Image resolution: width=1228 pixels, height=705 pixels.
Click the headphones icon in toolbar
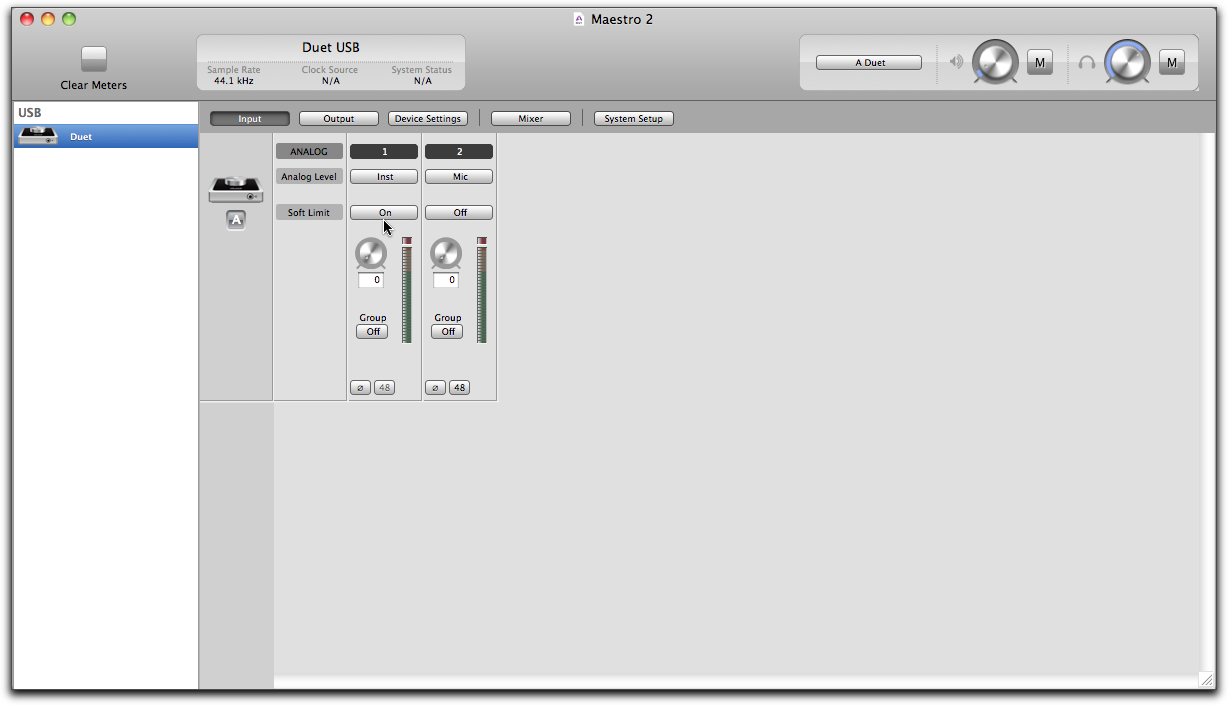tap(1087, 63)
